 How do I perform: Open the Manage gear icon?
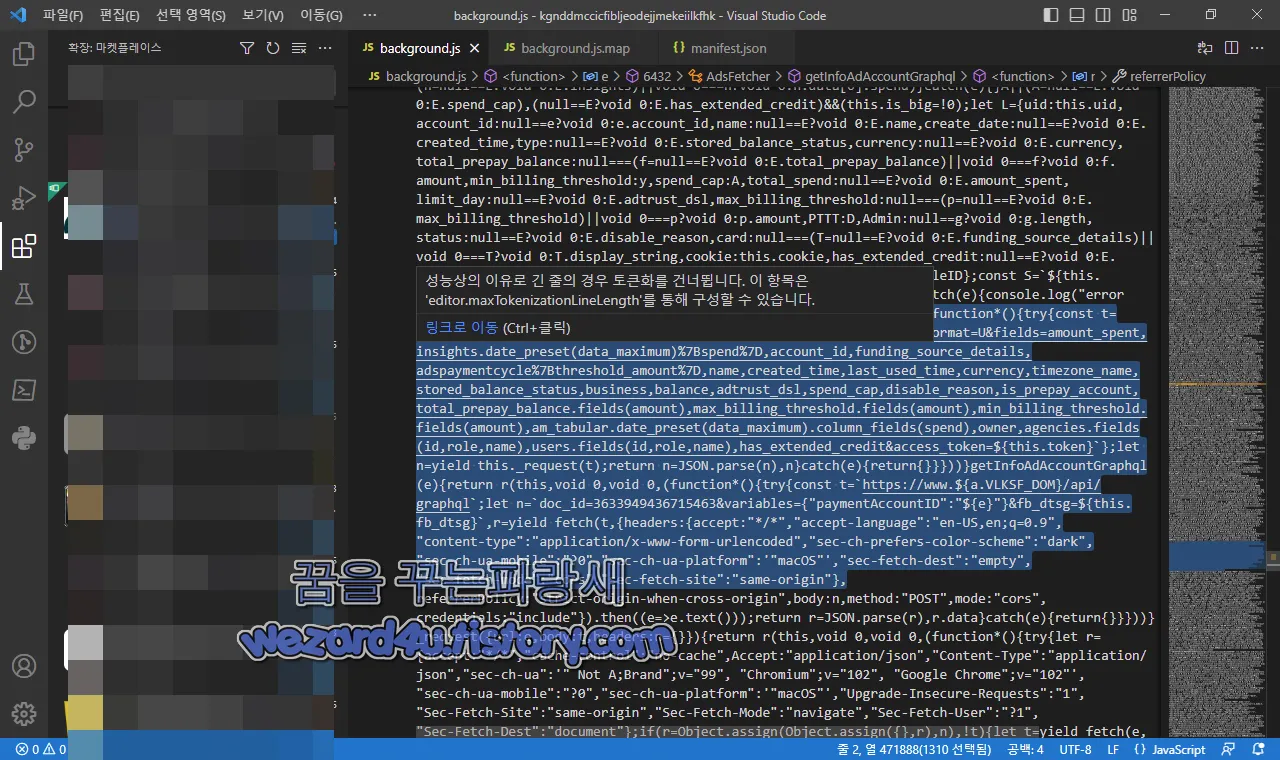pyautogui.click(x=24, y=714)
